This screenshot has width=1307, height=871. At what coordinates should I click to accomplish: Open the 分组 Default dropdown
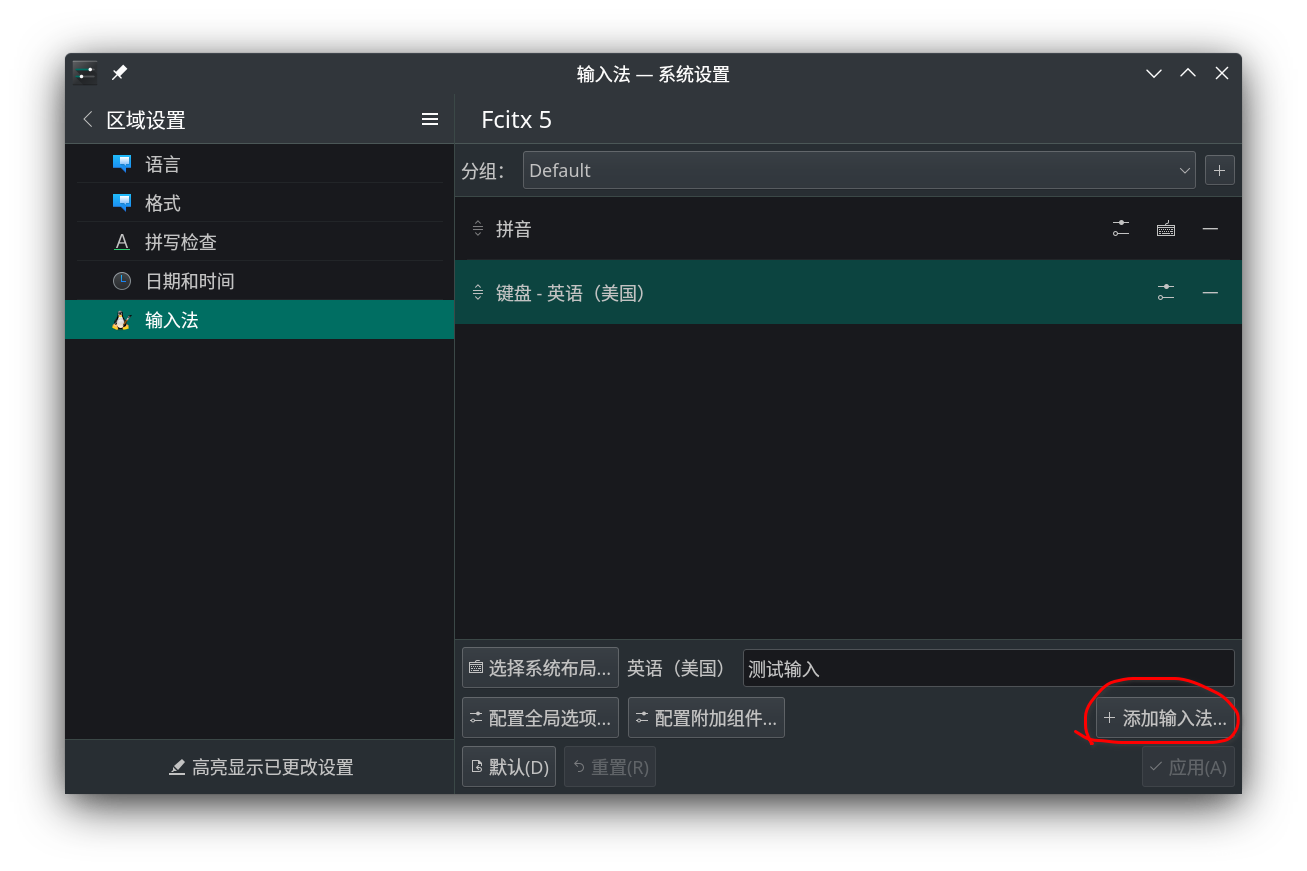pyautogui.click(x=859, y=170)
